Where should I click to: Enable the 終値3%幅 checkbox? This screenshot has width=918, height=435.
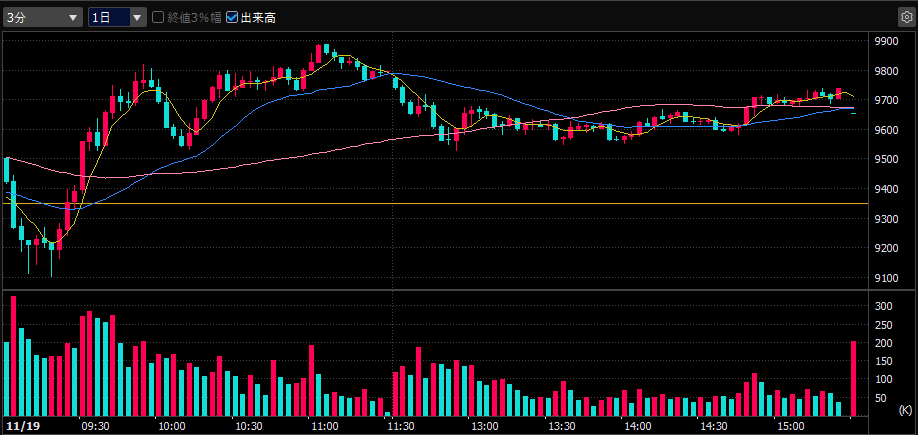[x=158, y=17]
